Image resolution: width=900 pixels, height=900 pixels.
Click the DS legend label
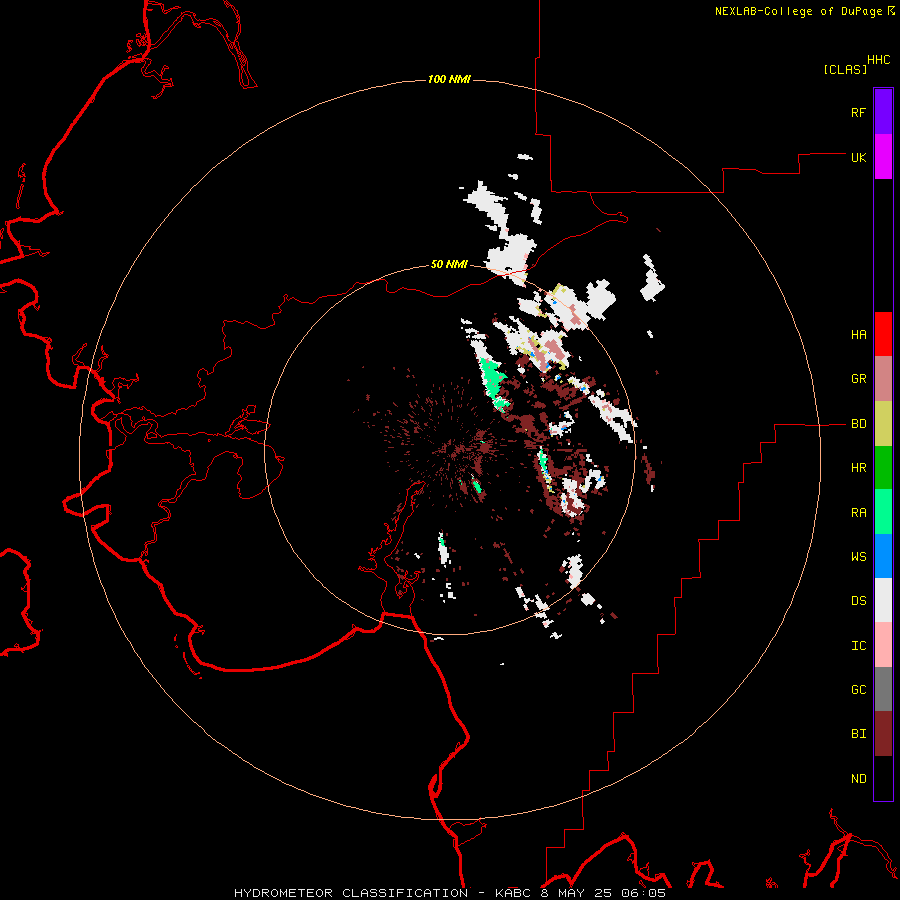(x=858, y=600)
